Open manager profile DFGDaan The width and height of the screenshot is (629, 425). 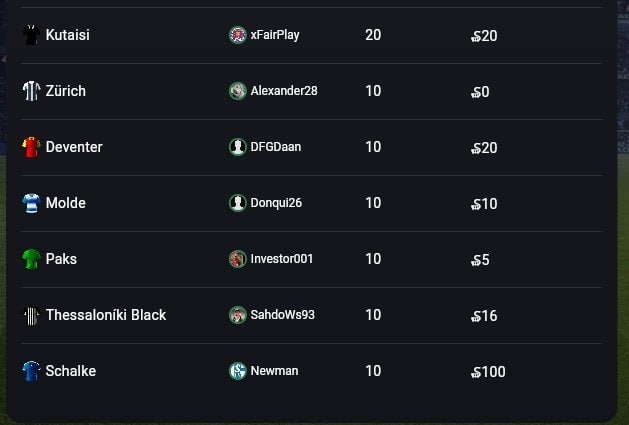[275, 147]
